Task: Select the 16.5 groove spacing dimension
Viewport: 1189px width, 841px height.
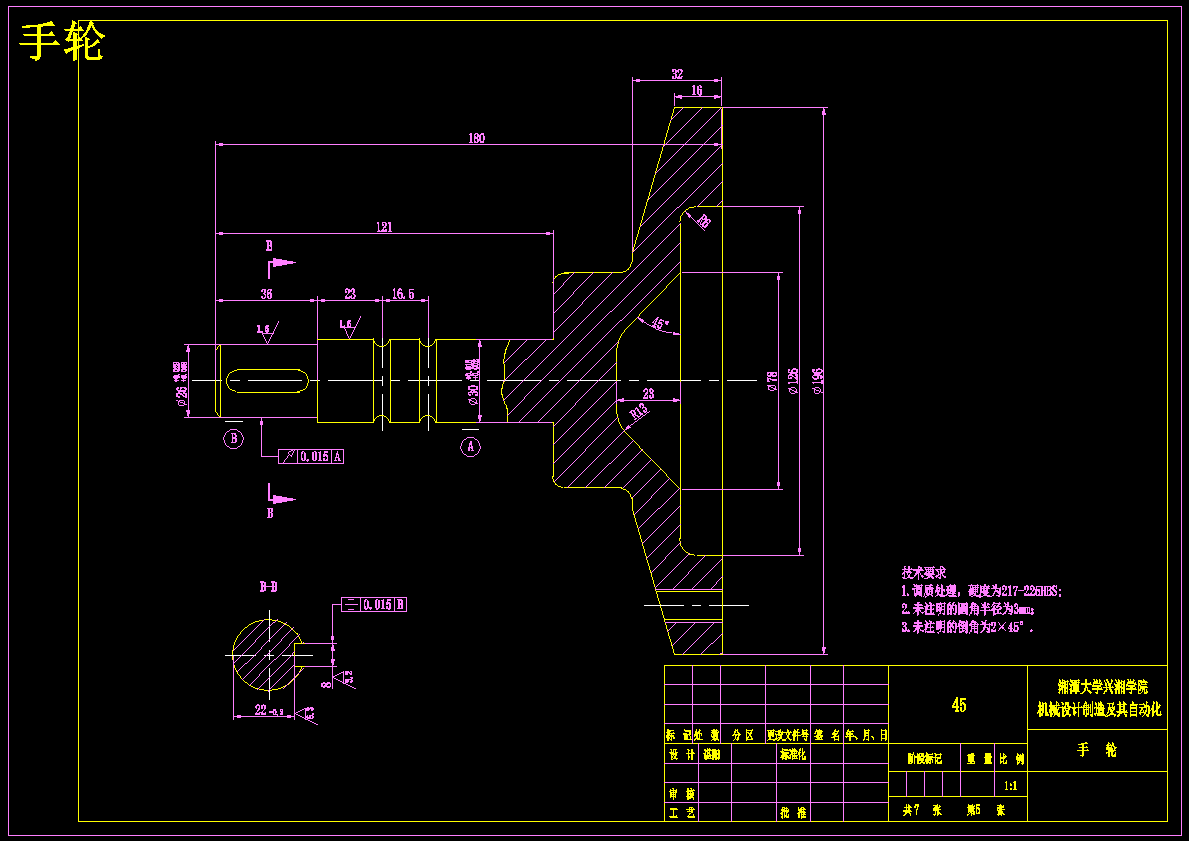Action: 403,293
